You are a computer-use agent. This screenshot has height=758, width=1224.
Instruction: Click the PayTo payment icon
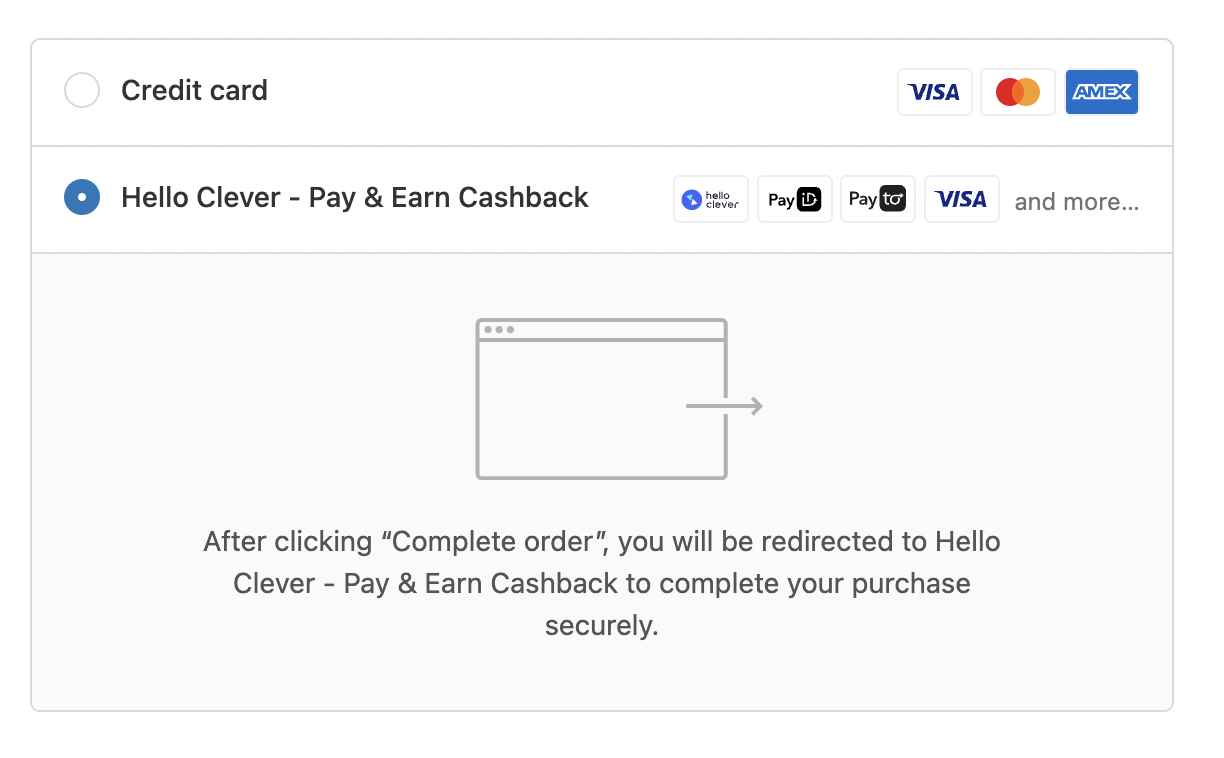click(877, 199)
